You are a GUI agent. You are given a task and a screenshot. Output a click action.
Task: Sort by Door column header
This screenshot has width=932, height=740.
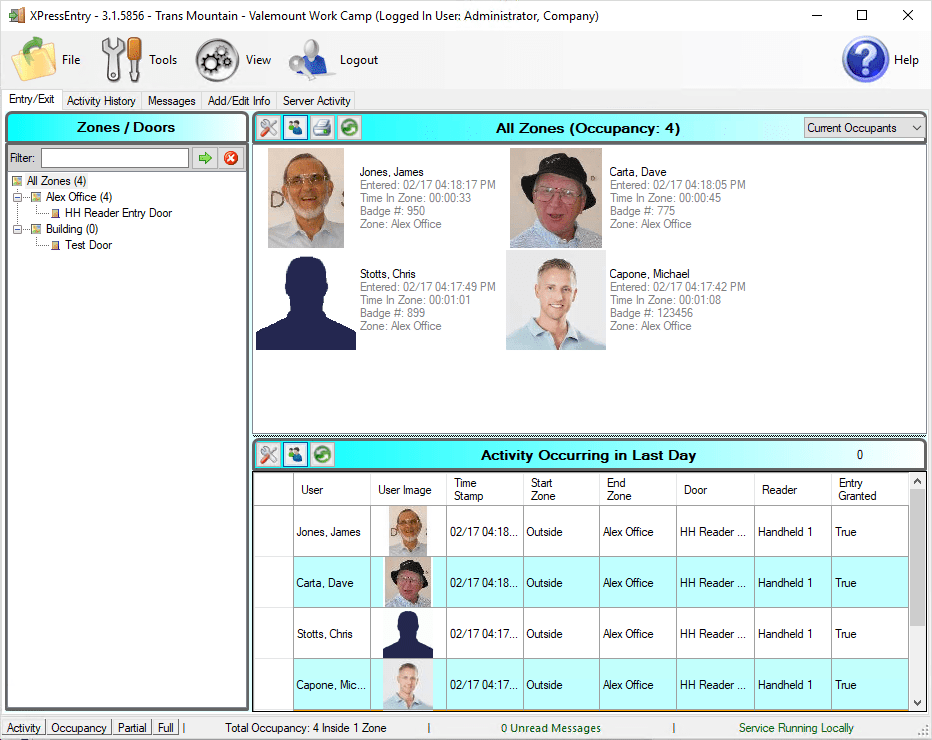pyautogui.click(x=715, y=489)
